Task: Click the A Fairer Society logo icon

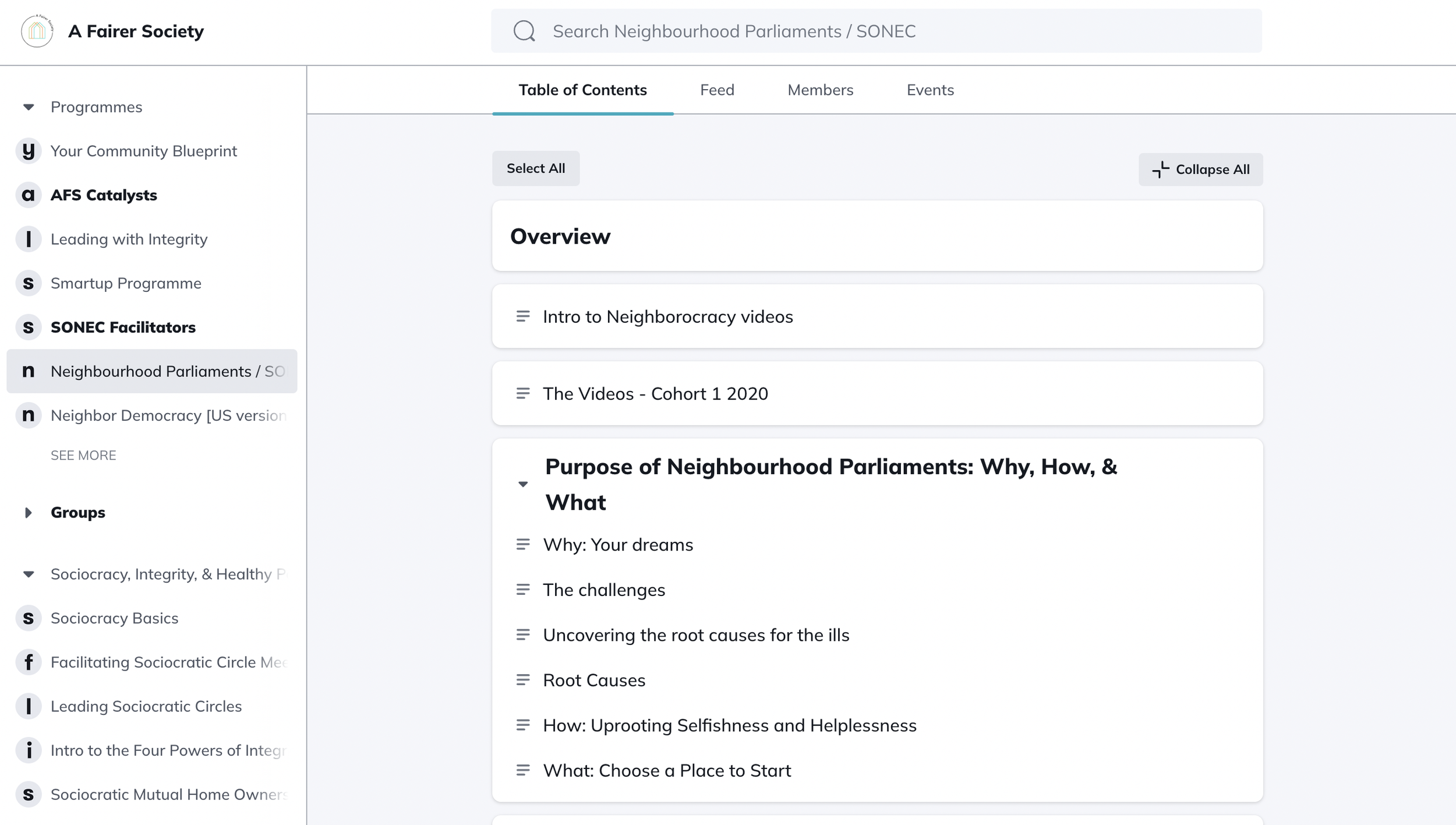Action: (37, 31)
